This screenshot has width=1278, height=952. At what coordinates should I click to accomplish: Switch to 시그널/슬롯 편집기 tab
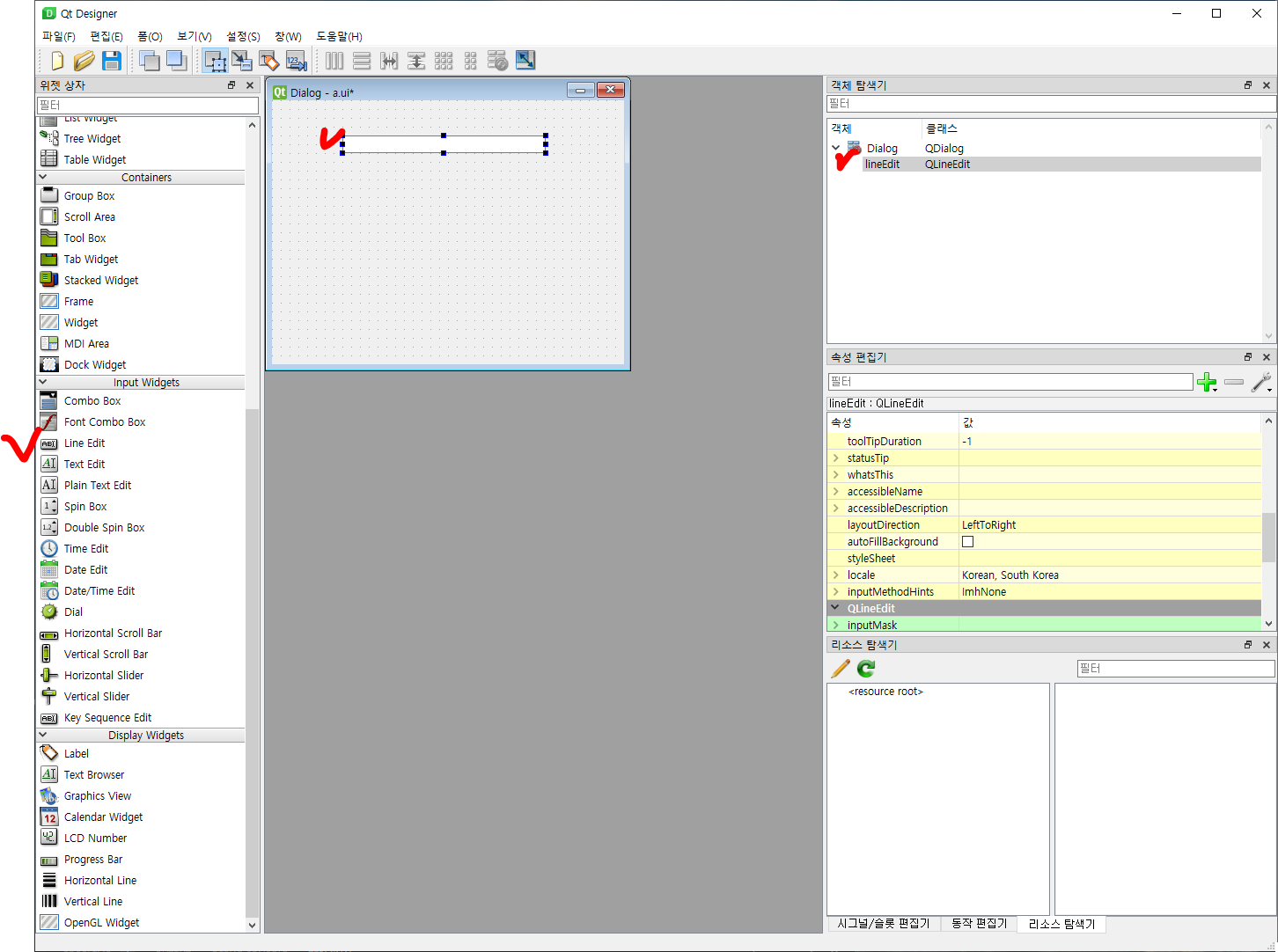[884, 923]
